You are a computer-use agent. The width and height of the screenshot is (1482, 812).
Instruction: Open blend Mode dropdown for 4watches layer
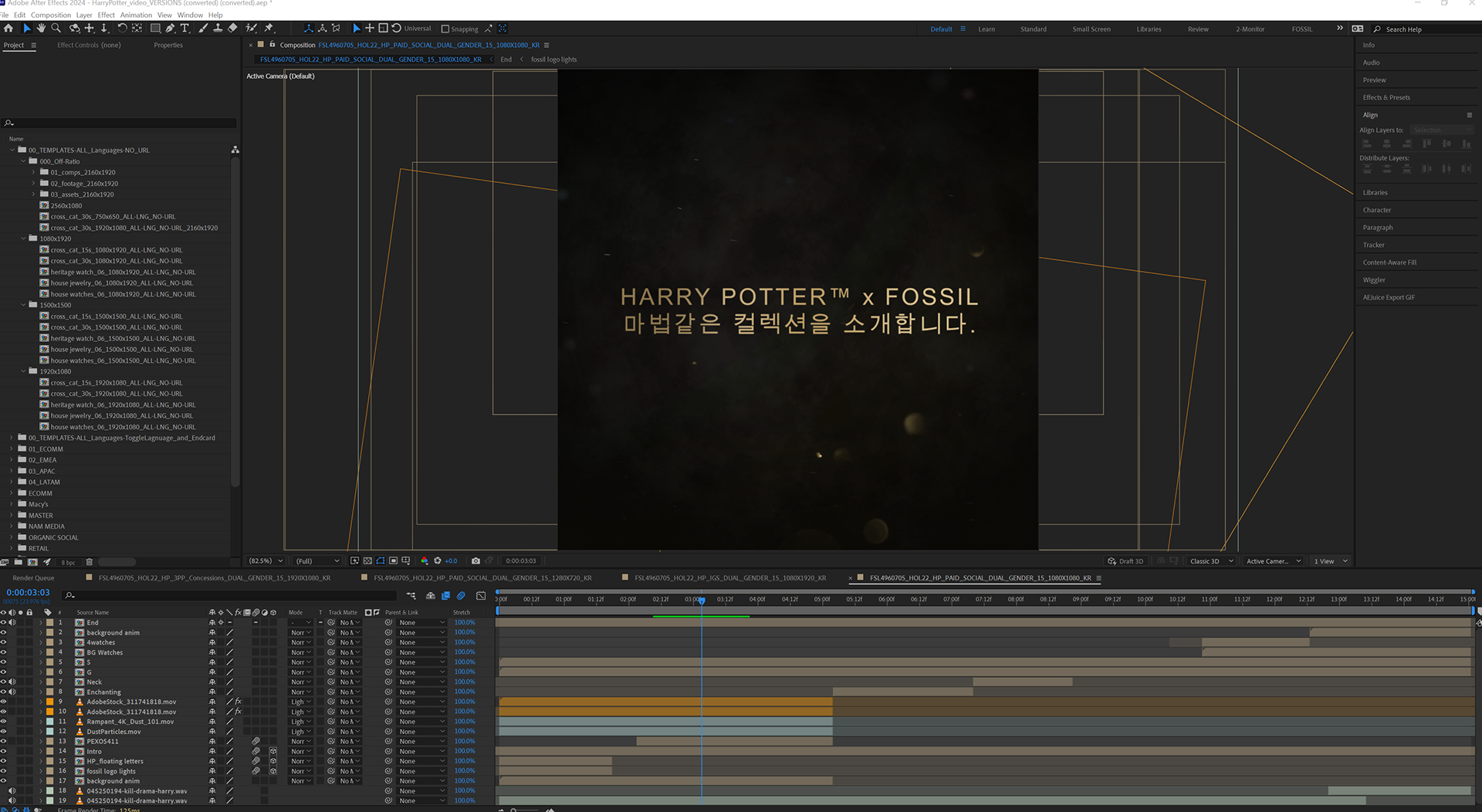point(301,642)
